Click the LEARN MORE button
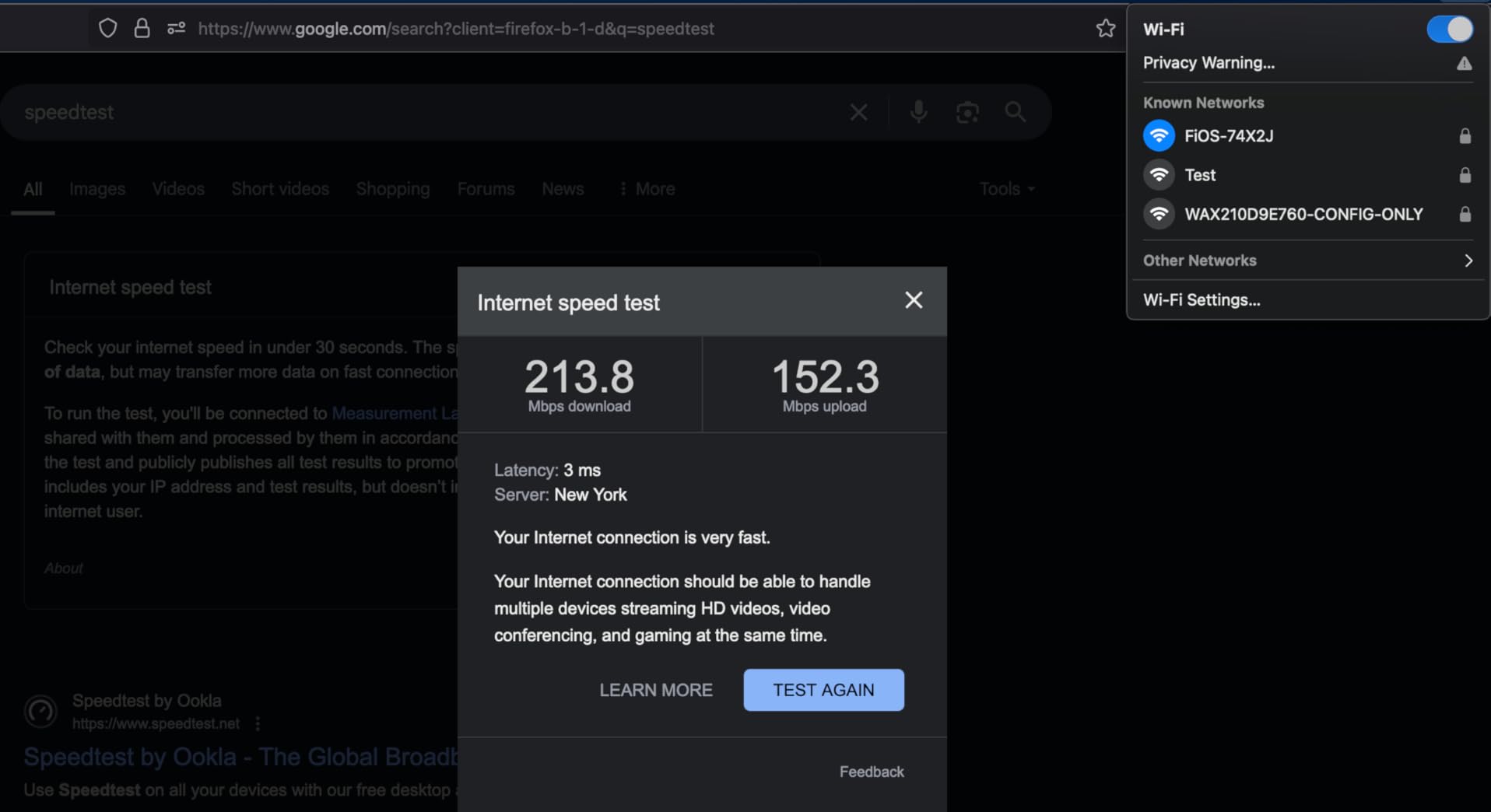1491x812 pixels. (x=655, y=690)
